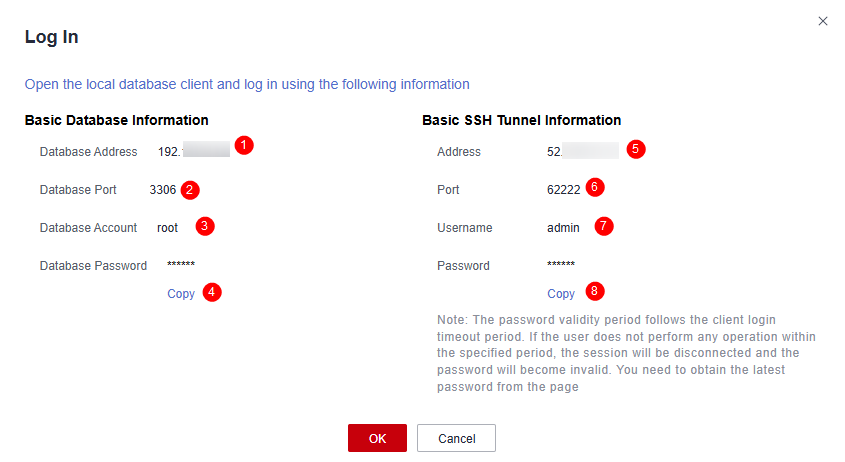Click the SSH port value 62222

point(563,190)
